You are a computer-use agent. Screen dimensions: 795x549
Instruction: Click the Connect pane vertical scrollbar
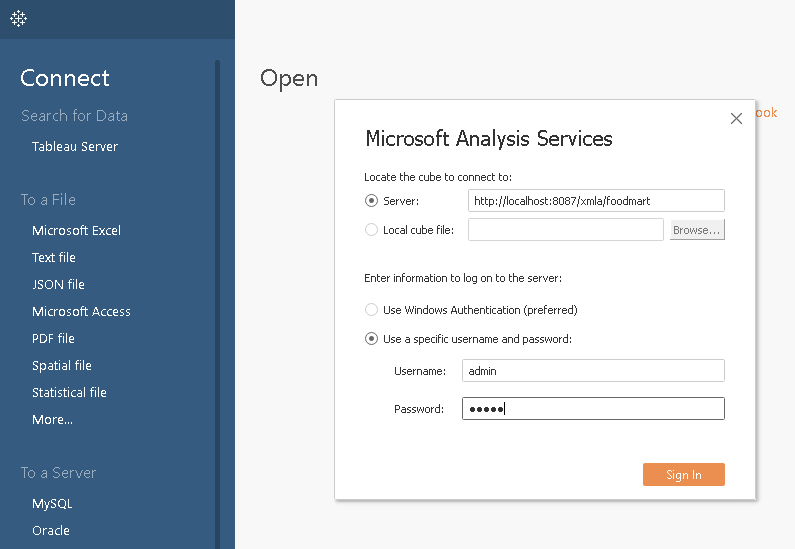click(x=218, y=304)
